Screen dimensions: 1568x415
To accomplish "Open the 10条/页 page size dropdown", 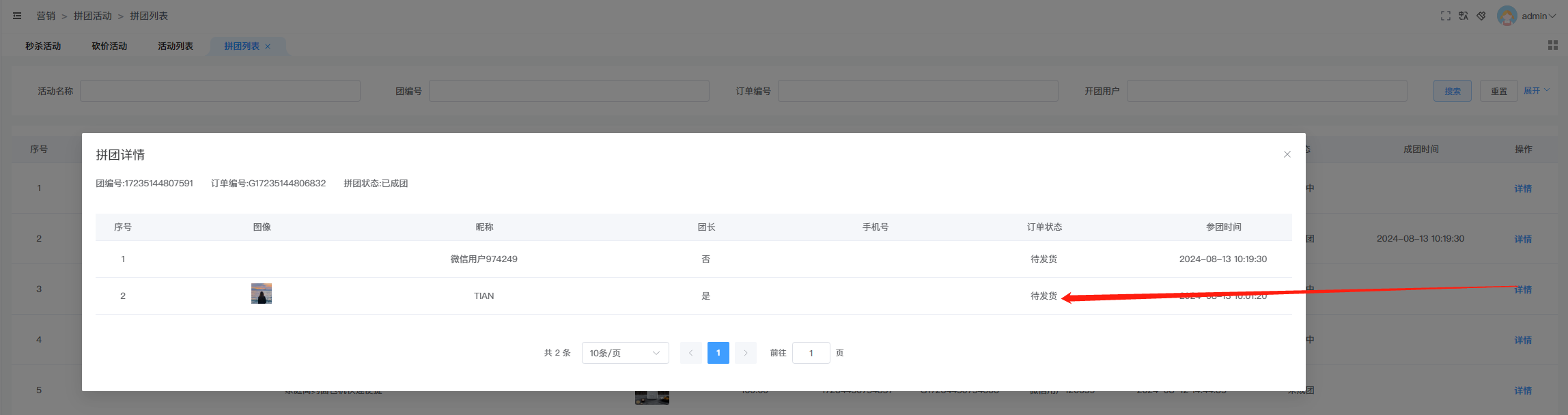I will click(626, 353).
